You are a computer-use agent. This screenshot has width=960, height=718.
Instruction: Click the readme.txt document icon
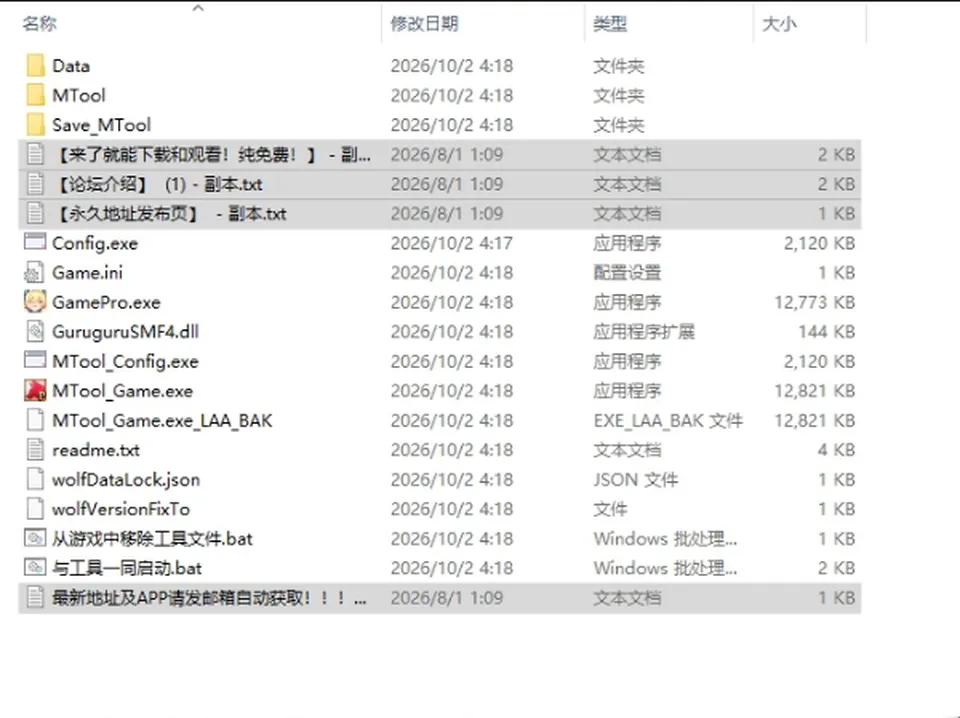point(35,449)
